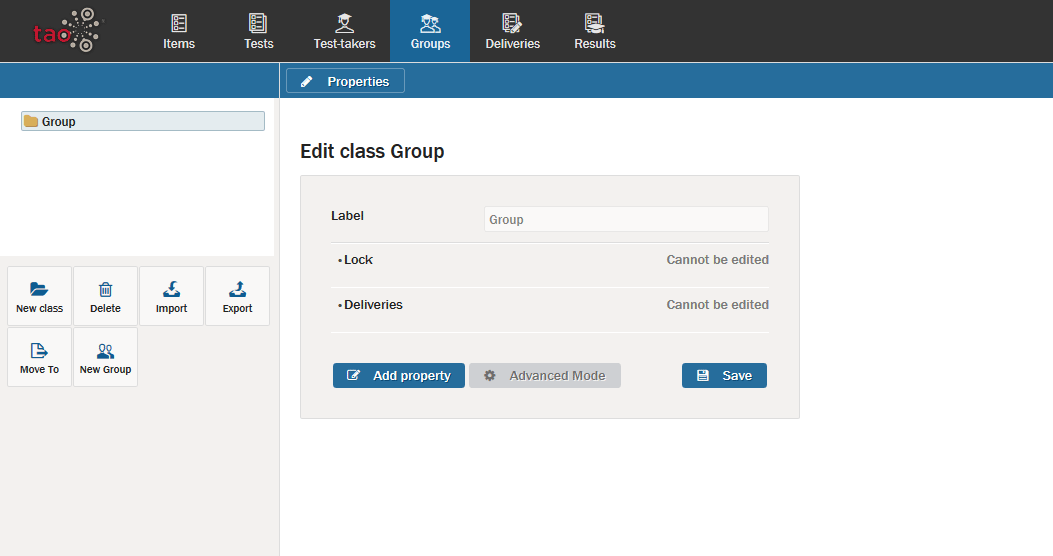This screenshot has width=1053, height=556.
Task: Select the Group folder in tree
Action: click(x=59, y=122)
